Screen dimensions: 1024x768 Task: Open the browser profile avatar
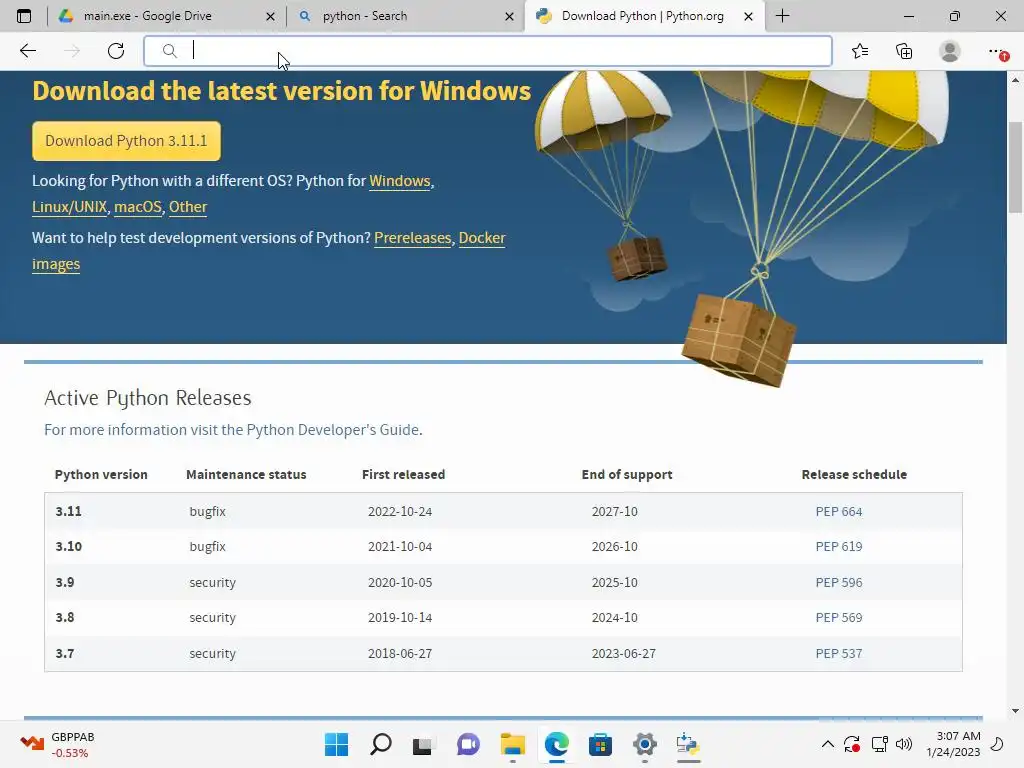[949, 51]
